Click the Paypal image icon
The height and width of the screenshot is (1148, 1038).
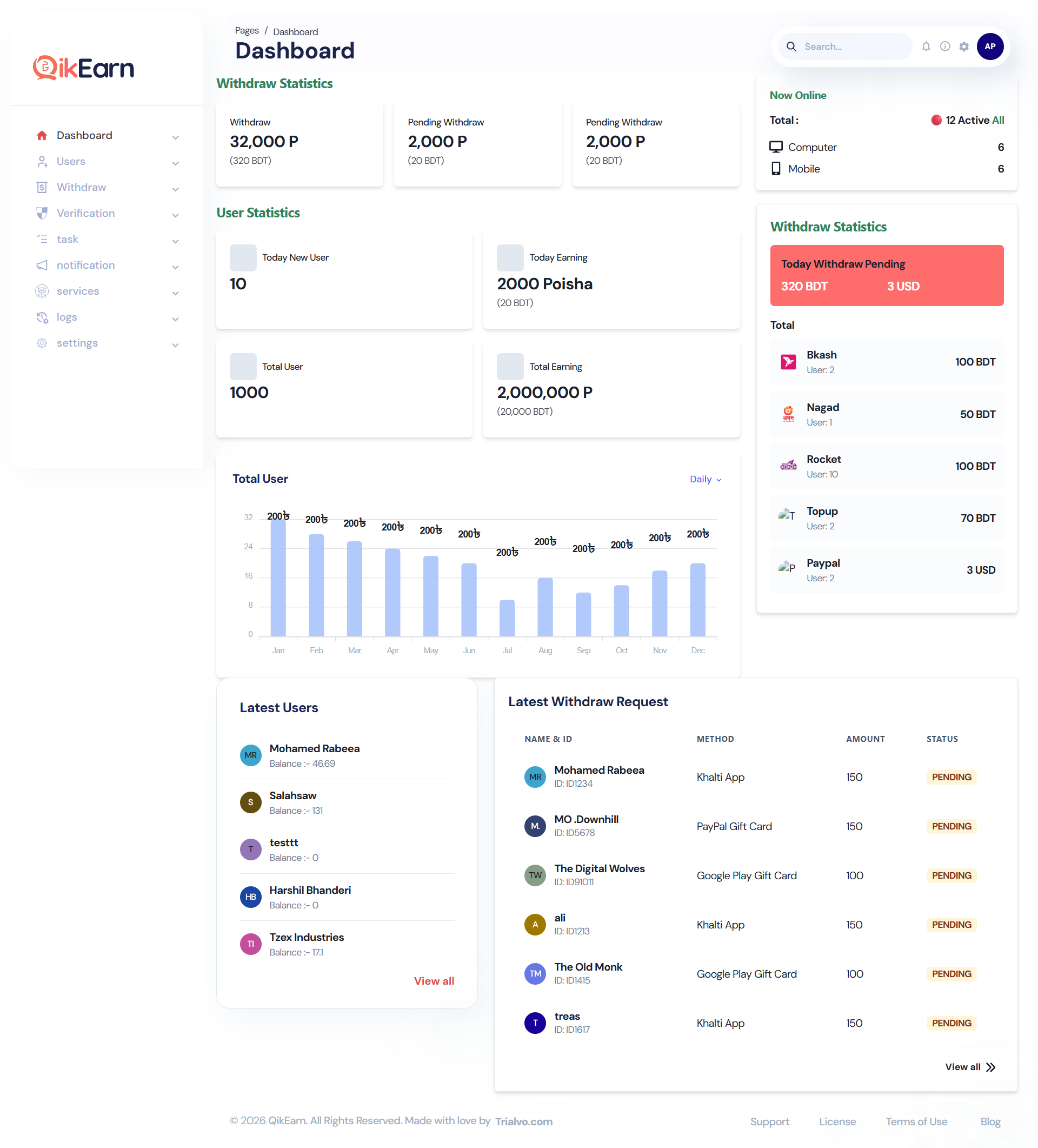pyautogui.click(x=787, y=567)
